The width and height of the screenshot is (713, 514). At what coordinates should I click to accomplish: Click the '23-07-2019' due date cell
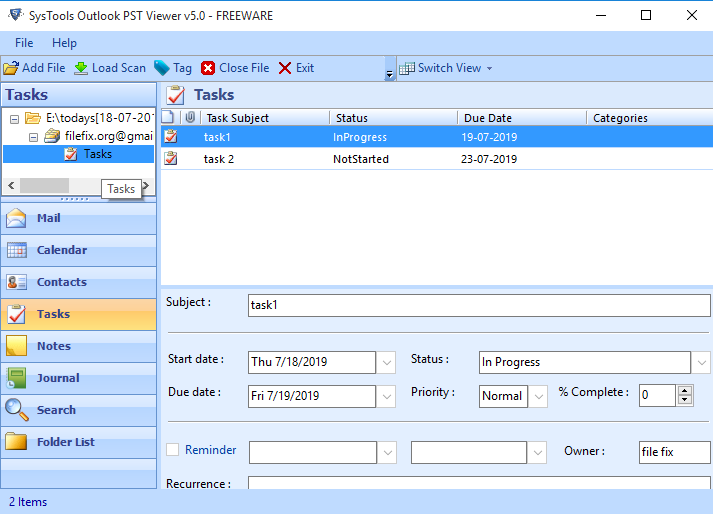click(x=489, y=159)
